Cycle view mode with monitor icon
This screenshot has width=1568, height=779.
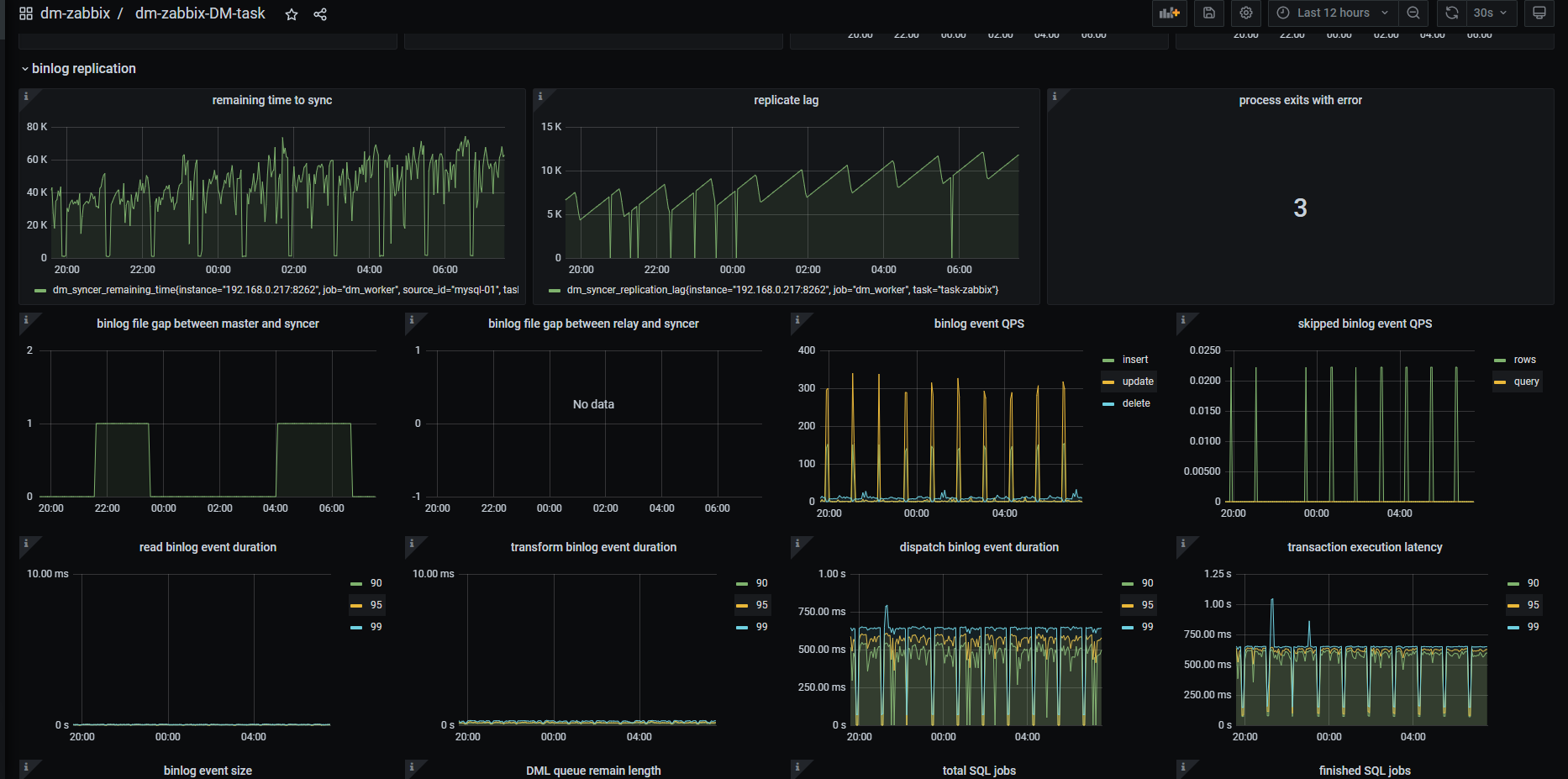coord(1539,13)
